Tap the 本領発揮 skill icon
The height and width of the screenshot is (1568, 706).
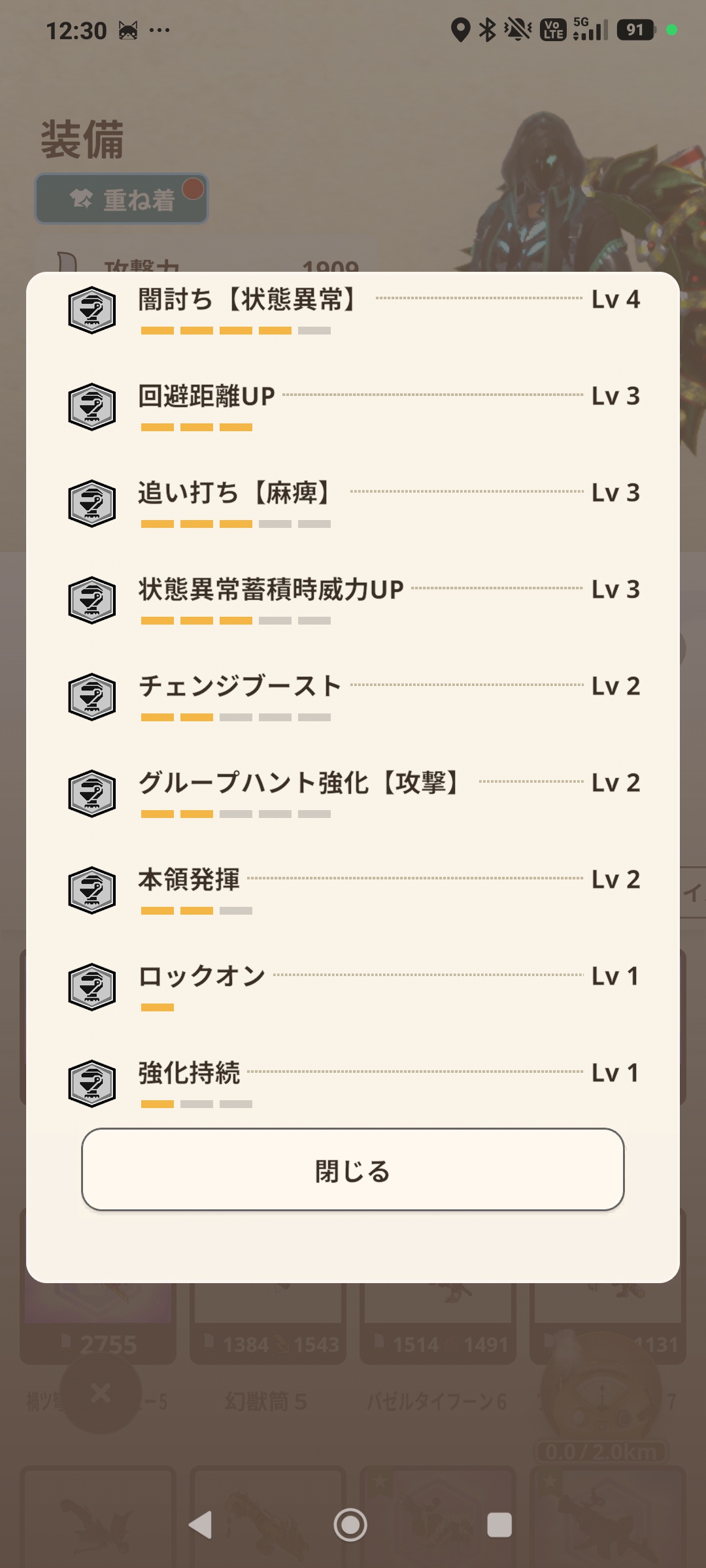pyautogui.click(x=92, y=890)
